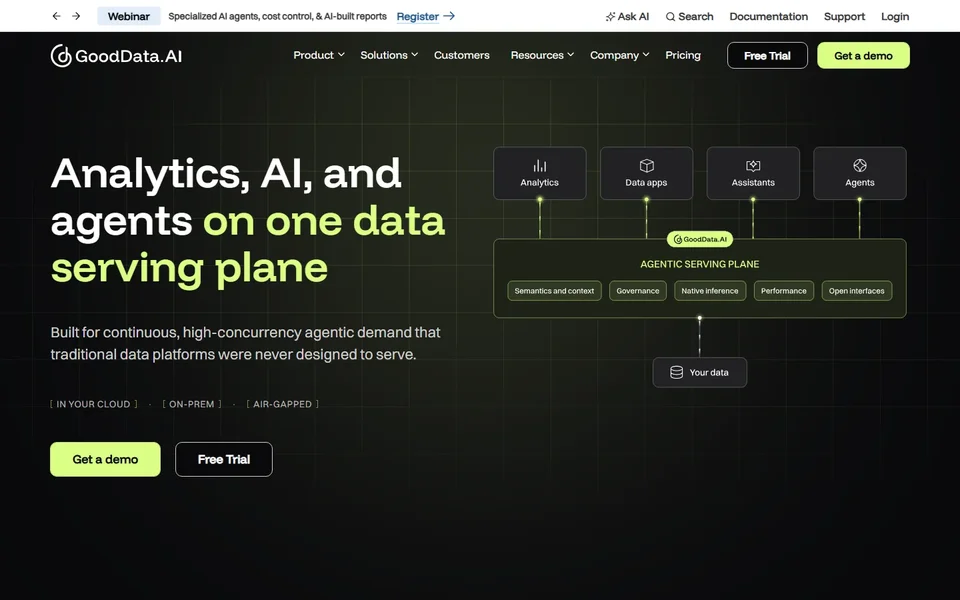Click the Performance chip
960x600 pixels.
point(784,291)
